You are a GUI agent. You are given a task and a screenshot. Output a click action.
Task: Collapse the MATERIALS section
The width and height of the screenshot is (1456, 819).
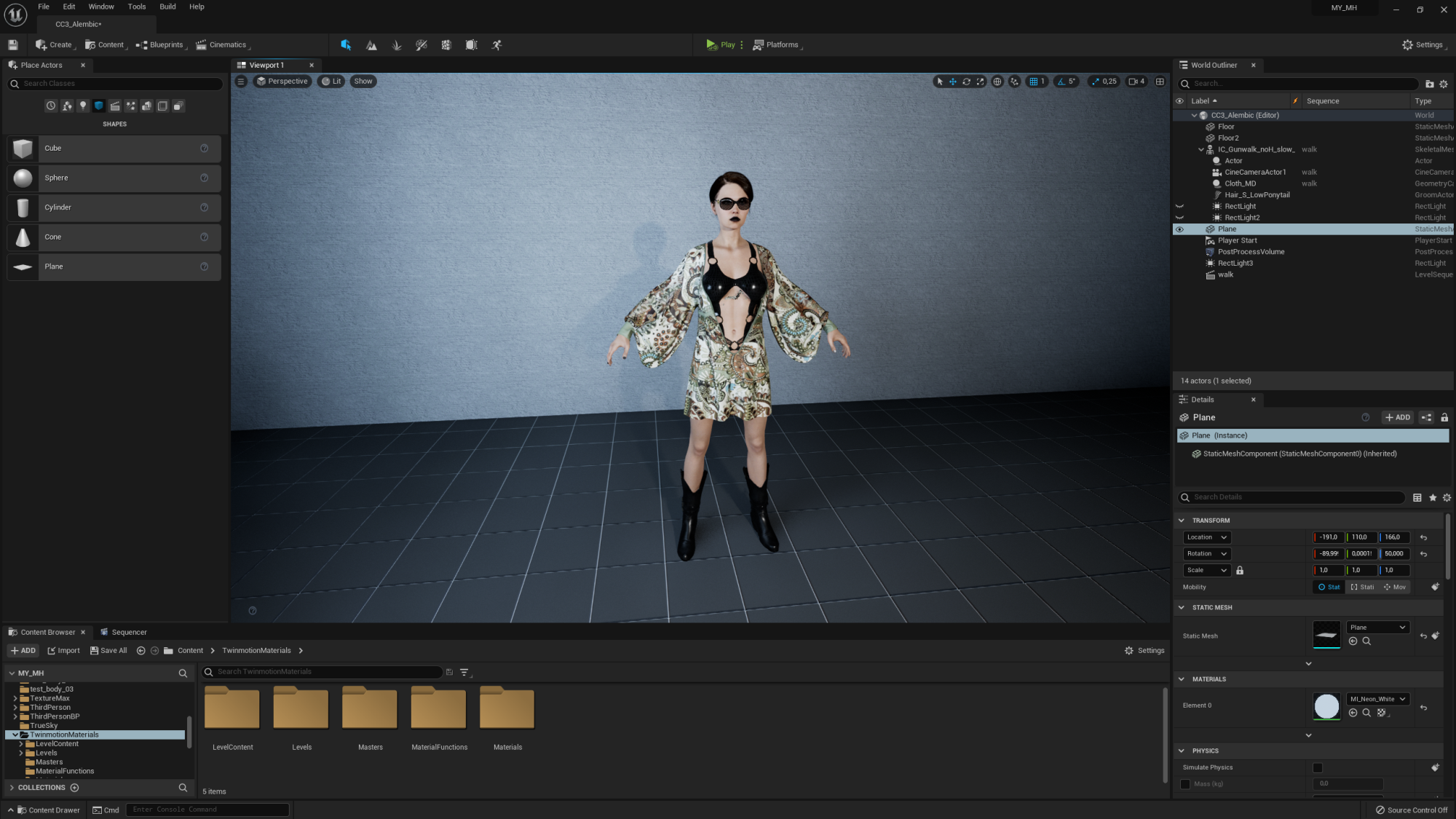1182,680
